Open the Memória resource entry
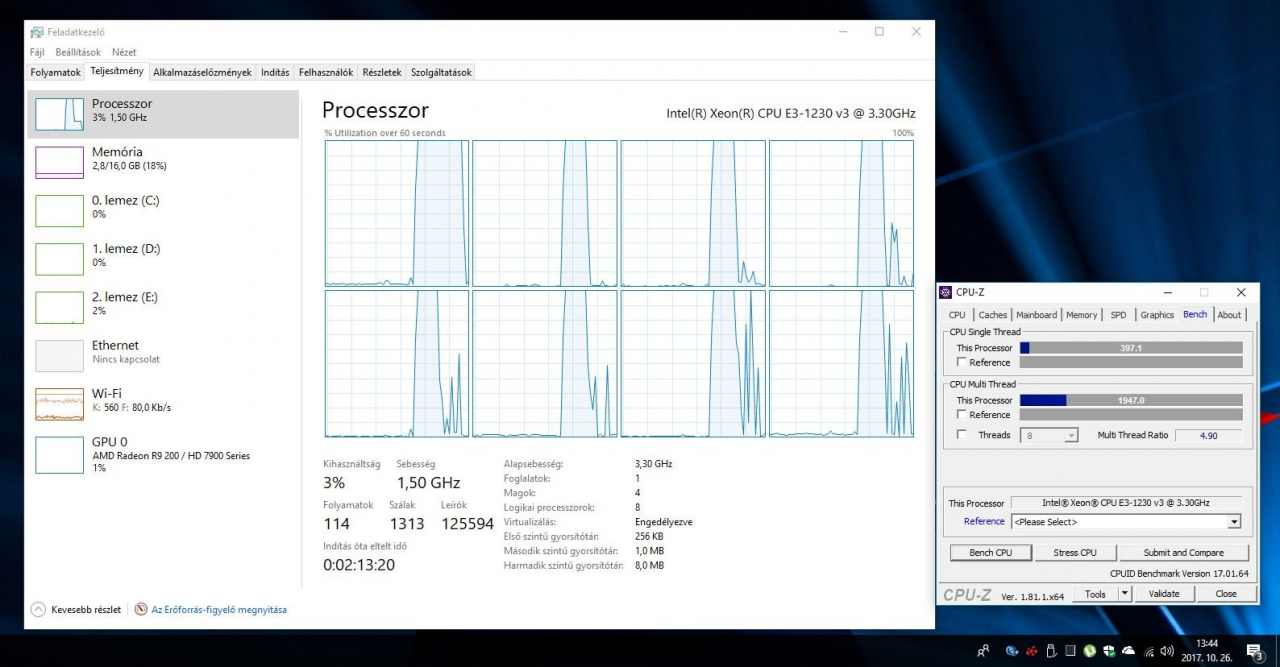Viewport: 1280px width, 667px height. 163,162
